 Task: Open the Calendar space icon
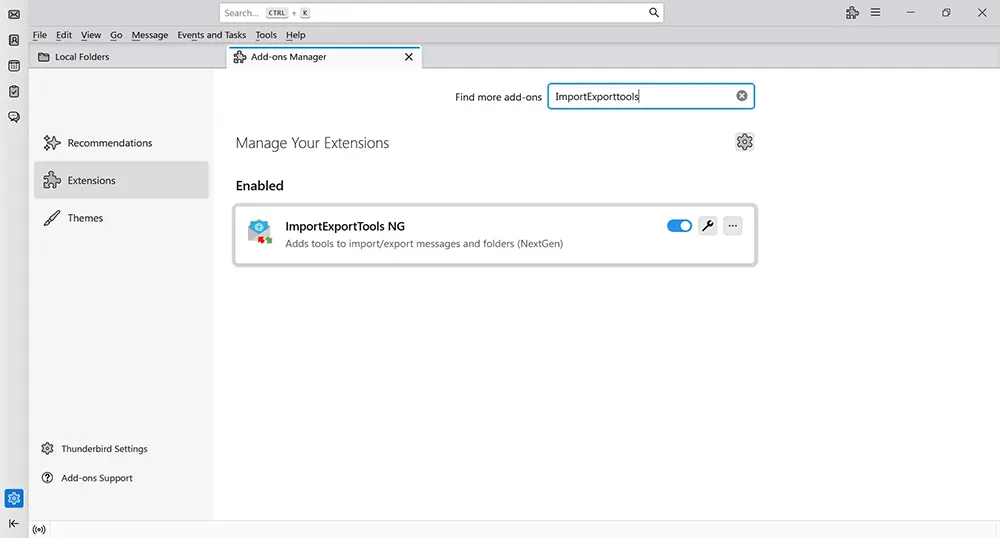click(x=14, y=66)
